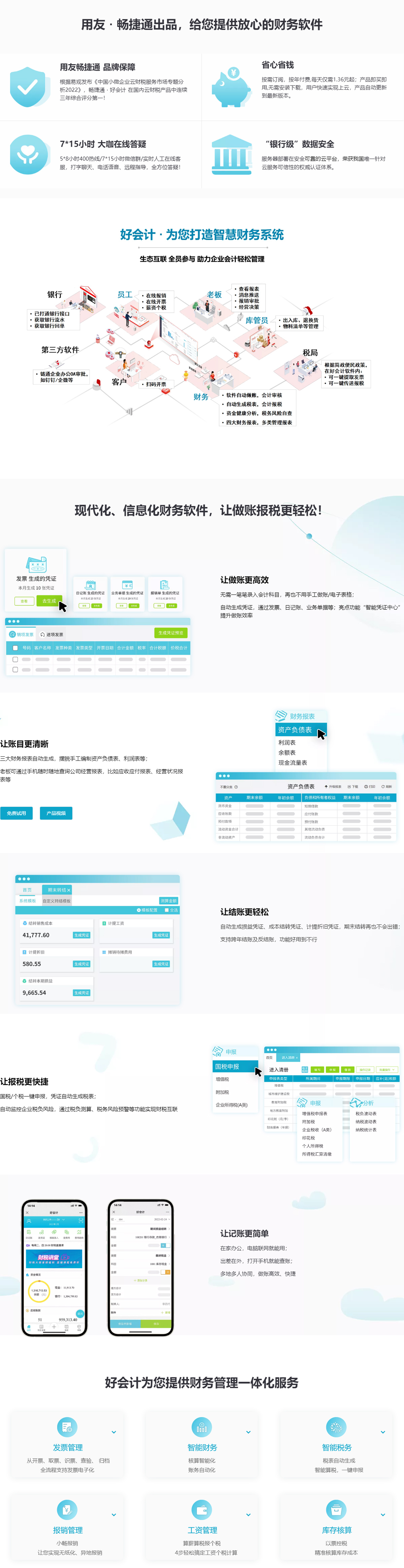Click the 智能财务 round icon

[x=202, y=1427]
